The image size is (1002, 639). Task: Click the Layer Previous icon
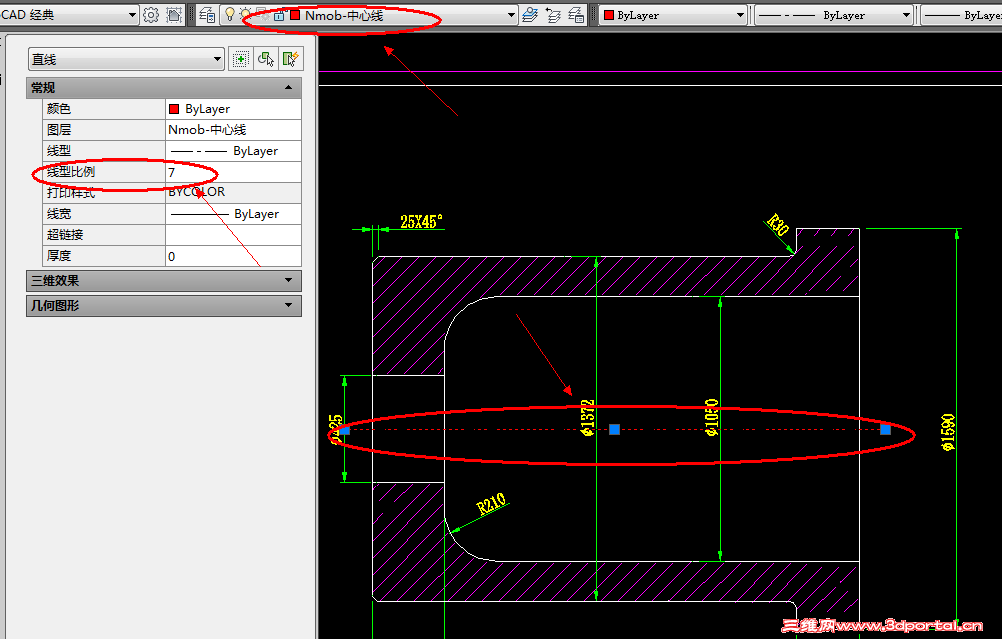tap(553, 15)
